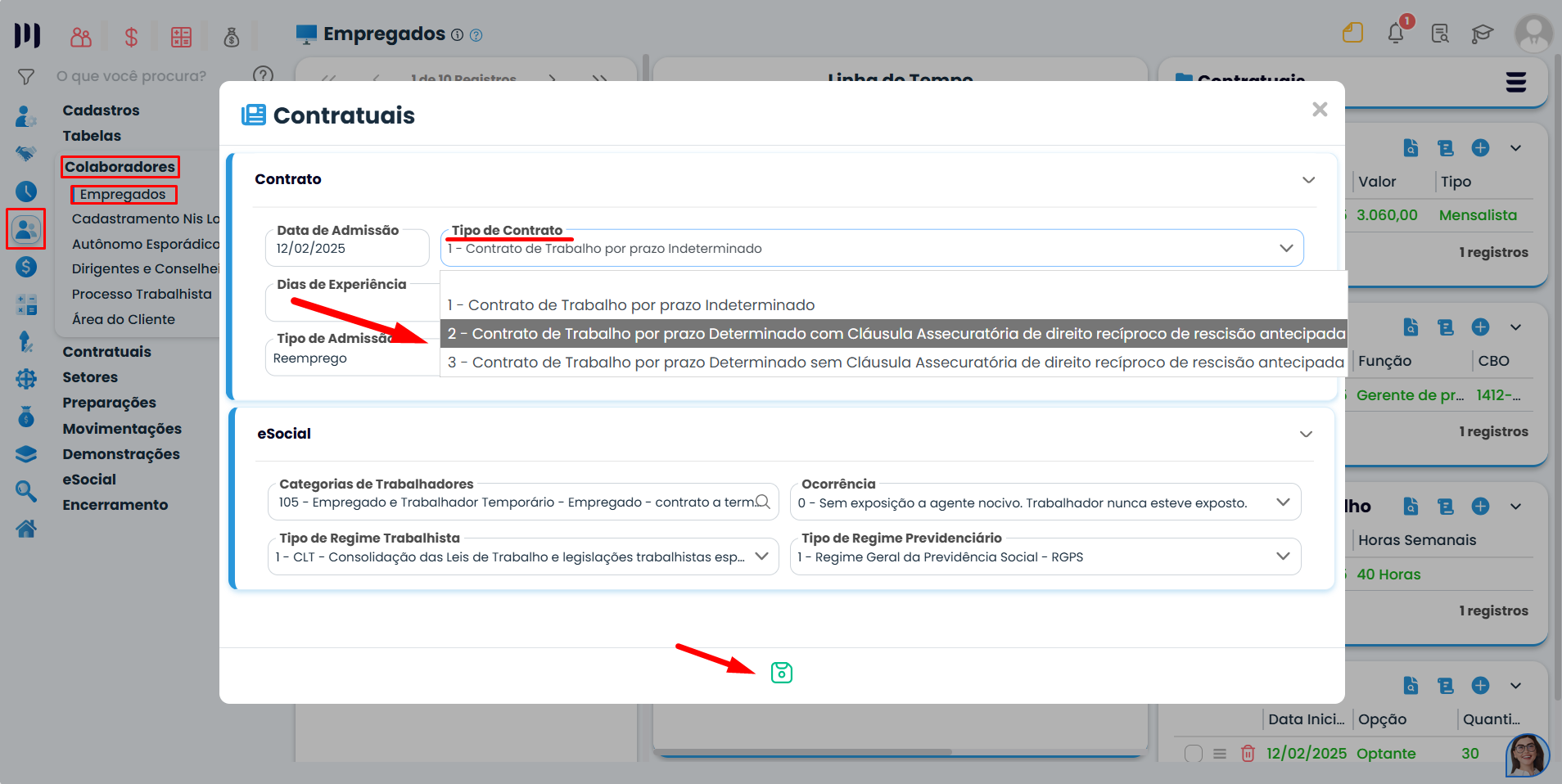Open the Tipo de Contrato dropdown
This screenshot has height=784, width=1562.
tap(872, 248)
